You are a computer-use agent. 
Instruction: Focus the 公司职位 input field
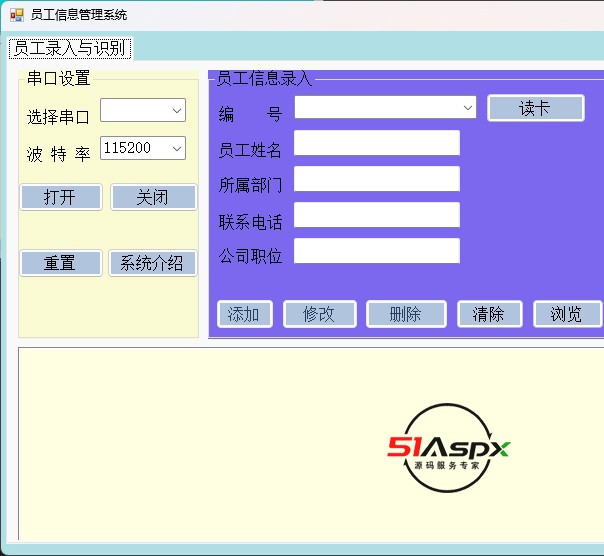pyautogui.click(x=377, y=251)
